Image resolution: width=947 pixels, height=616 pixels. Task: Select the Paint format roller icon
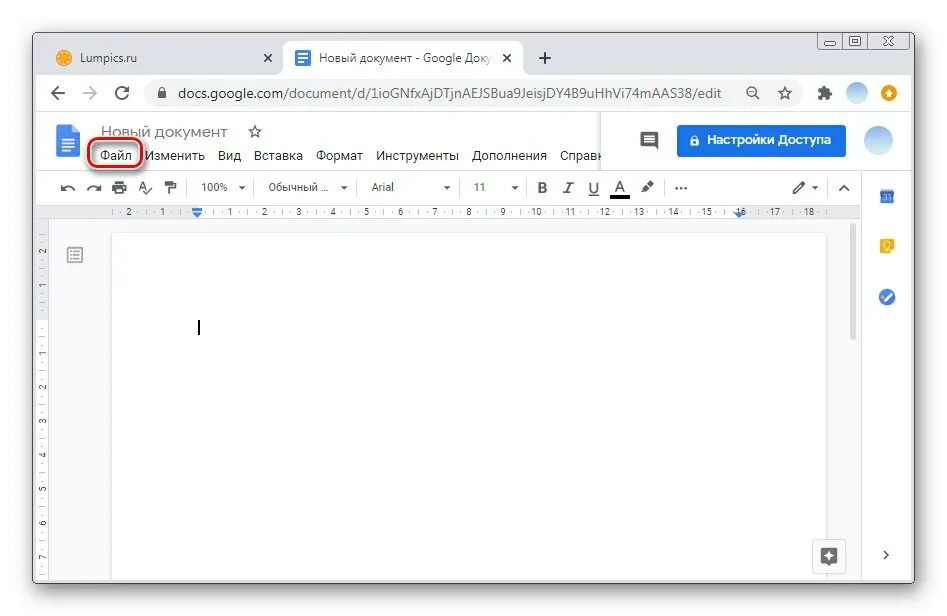(x=171, y=188)
